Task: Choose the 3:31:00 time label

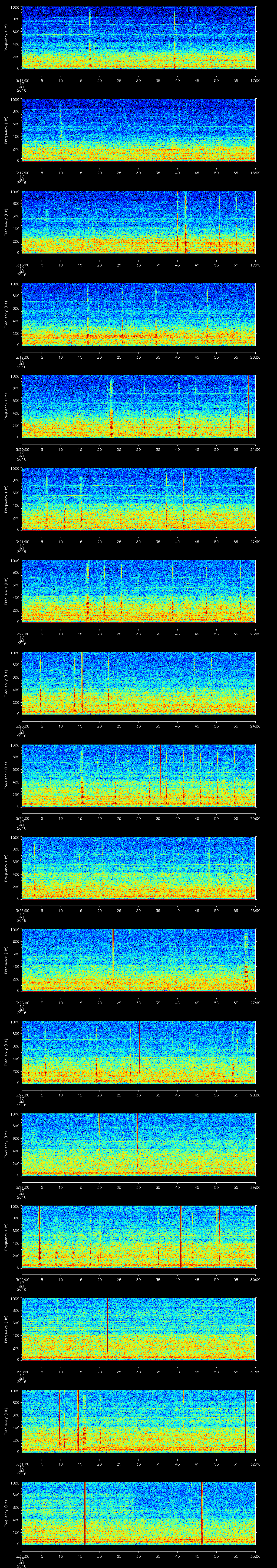Action: 22,1464
